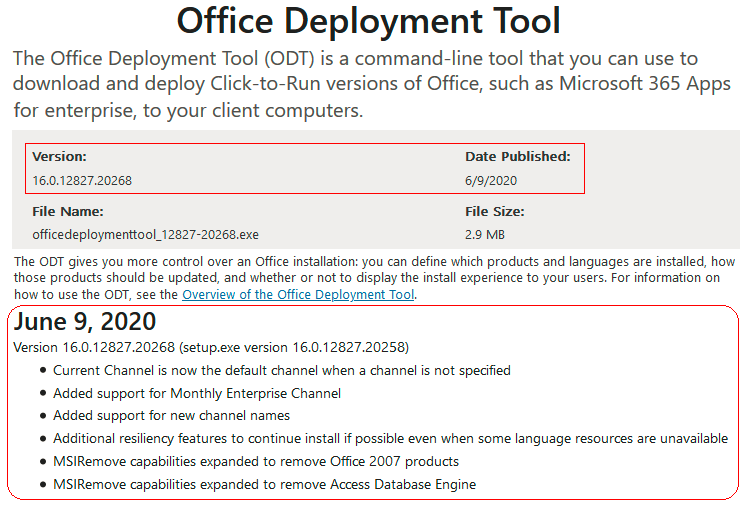Click the bullet about Current Channel default
The height and width of the screenshot is (508, 749).
click(x=282, y=370)
